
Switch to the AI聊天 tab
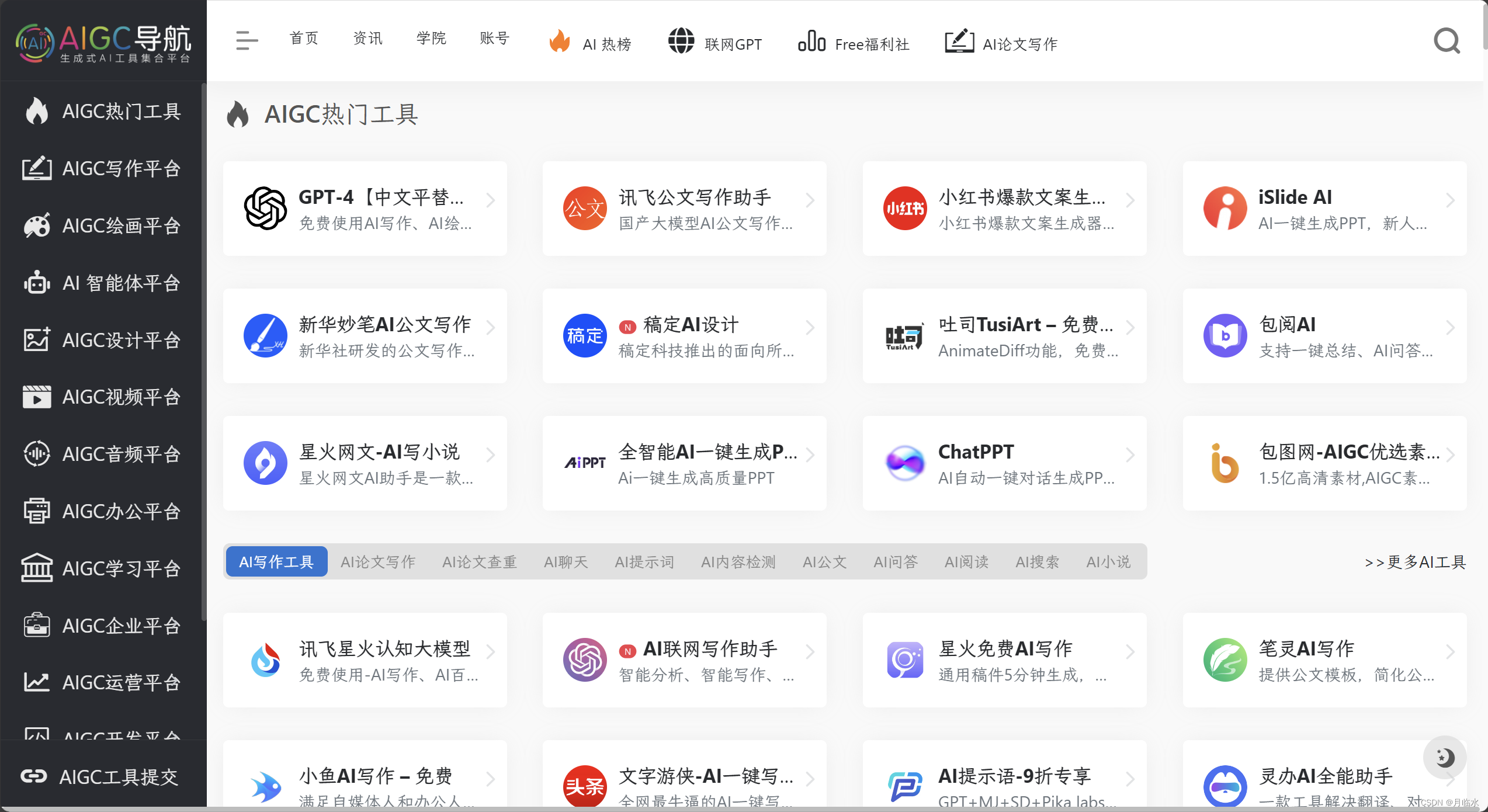[x=566, y=562]
